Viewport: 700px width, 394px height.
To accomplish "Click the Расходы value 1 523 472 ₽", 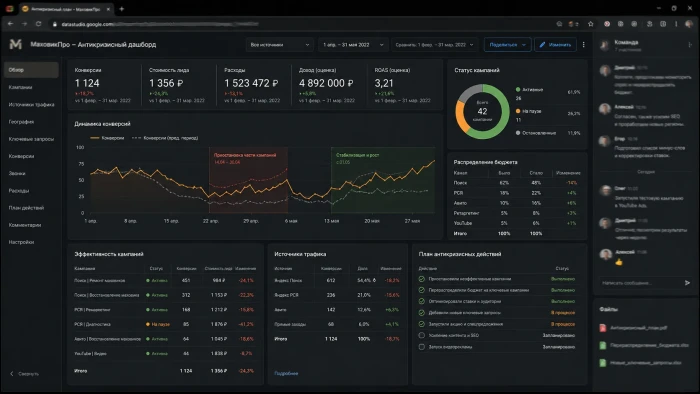I will 251,83.
